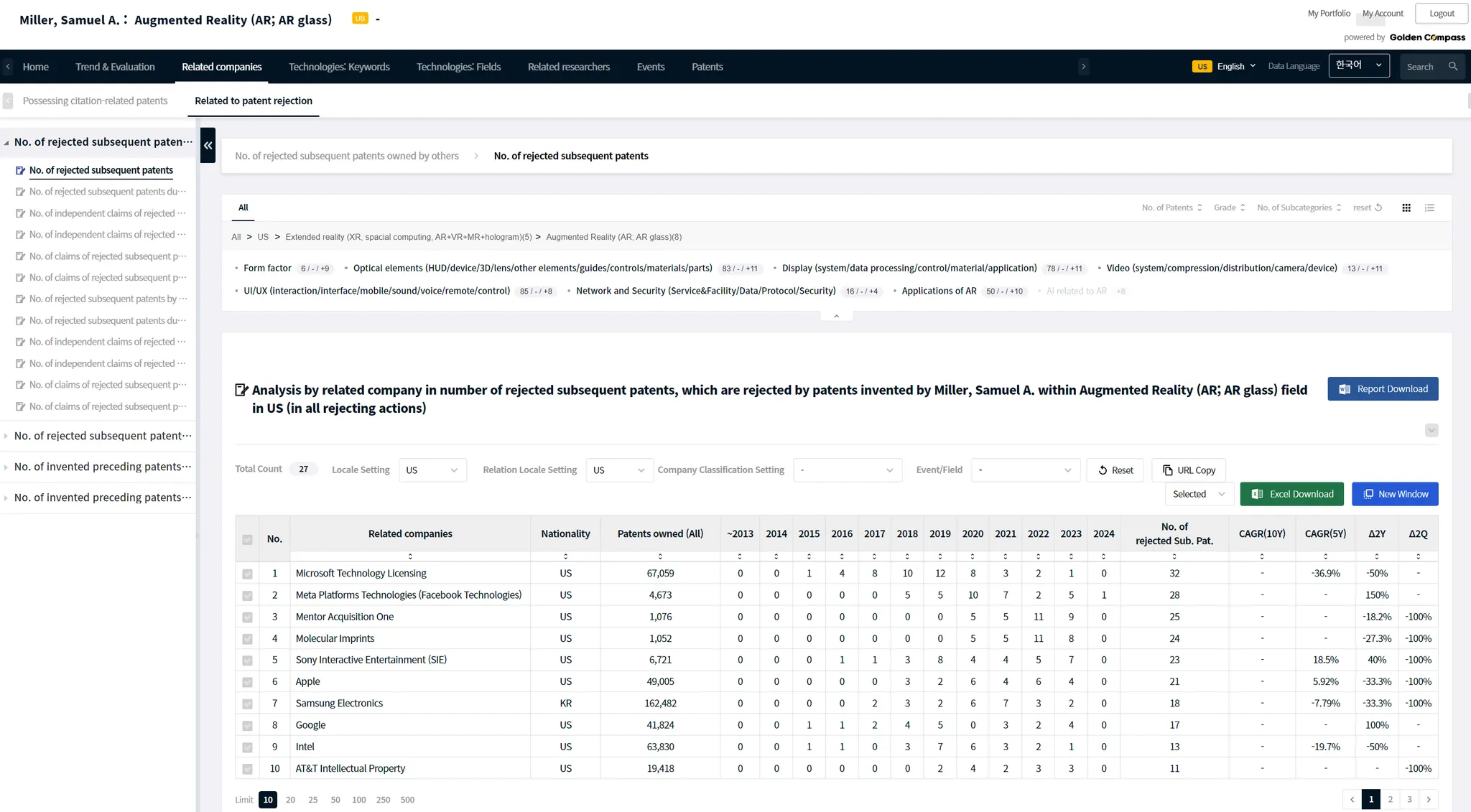Check the Samsung Electronics row checkbox
Screen dimensions: 1471x812
click(247, 704)
